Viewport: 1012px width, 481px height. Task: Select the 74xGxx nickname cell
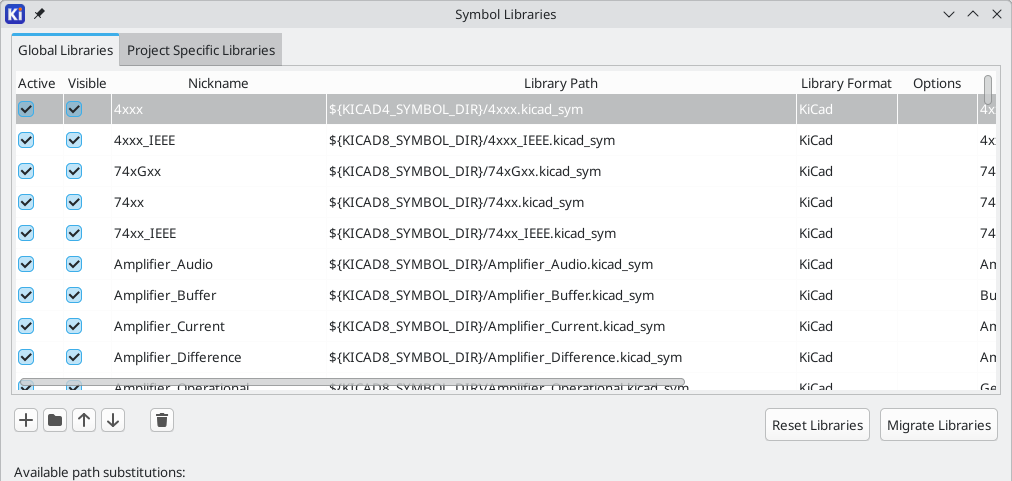point(219,171)
